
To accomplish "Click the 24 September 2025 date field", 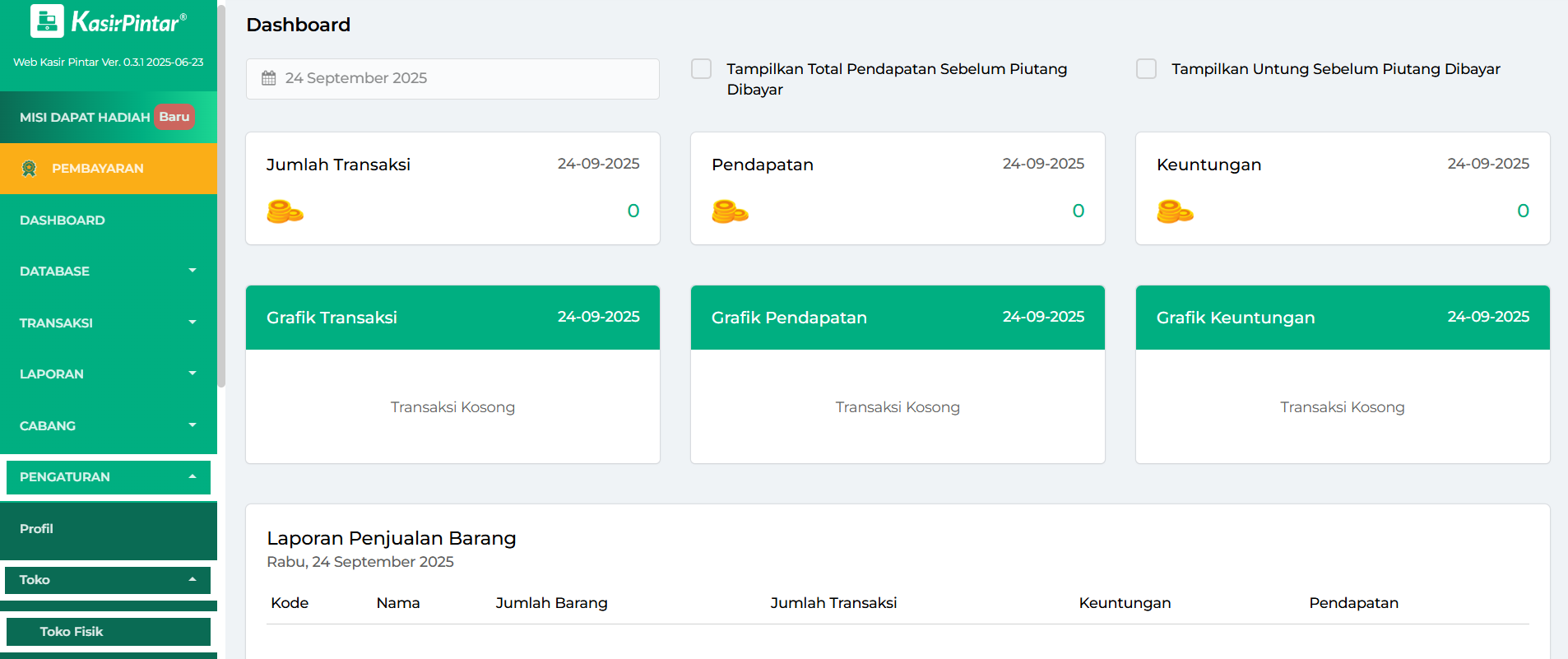I will 452,78.
